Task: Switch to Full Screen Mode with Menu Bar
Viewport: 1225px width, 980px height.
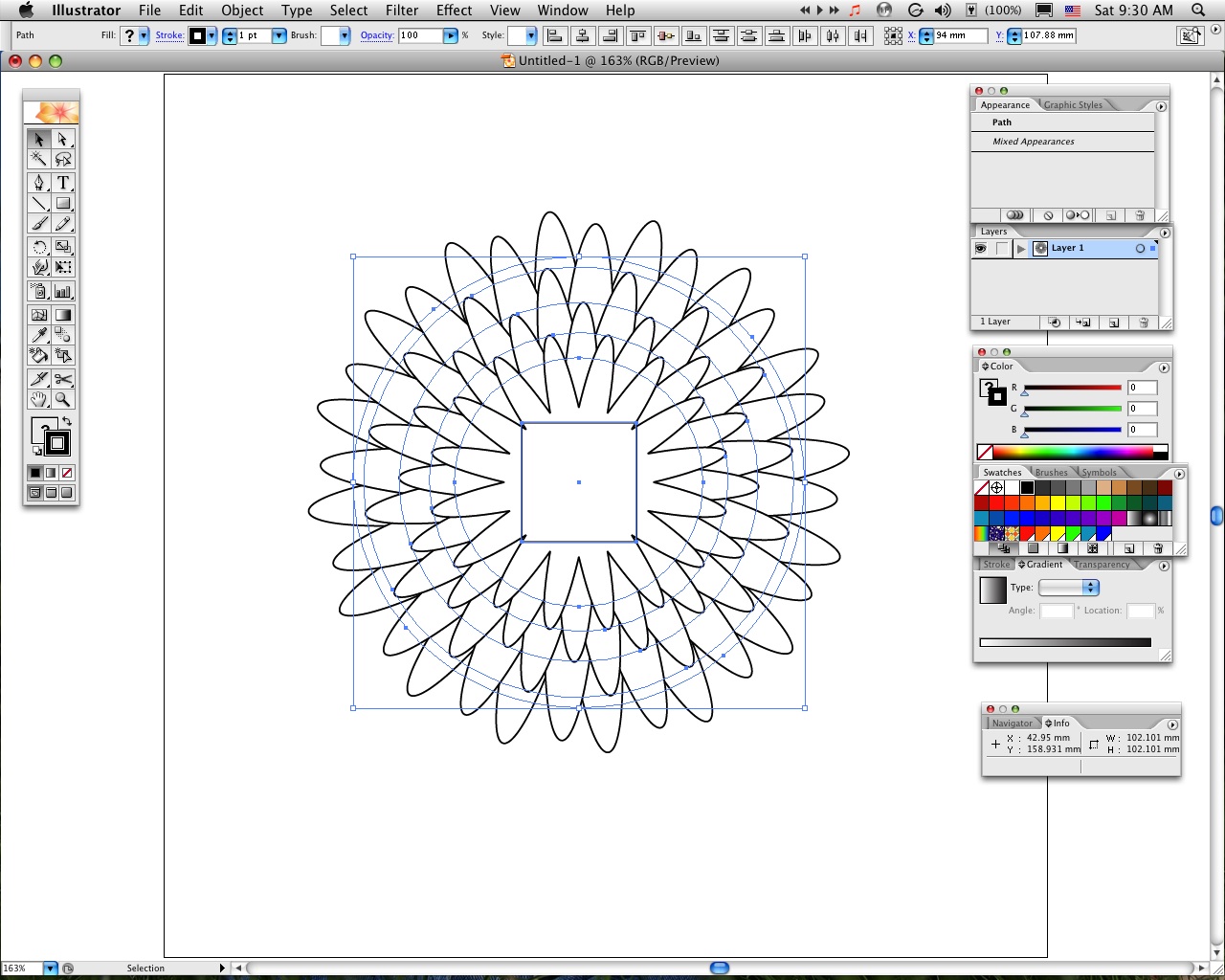Action: [51, 493]
